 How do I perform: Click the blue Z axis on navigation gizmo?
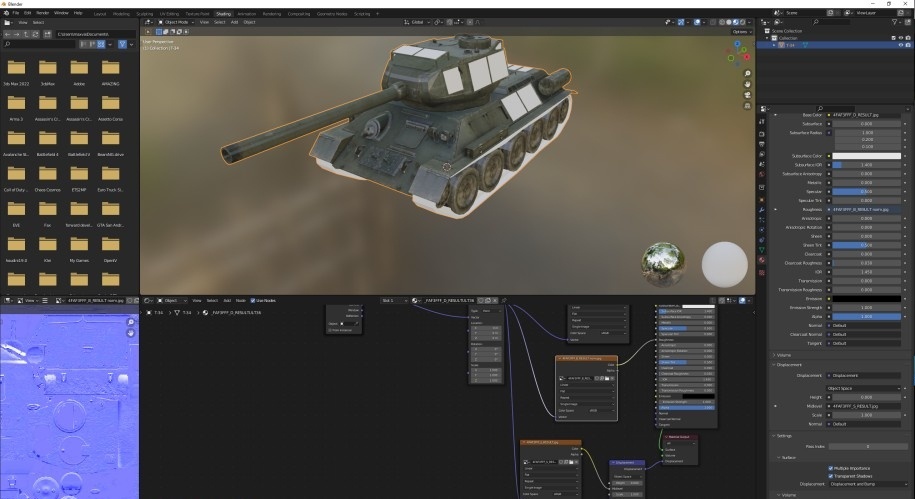pyautogui.click(x=738, y=44)
